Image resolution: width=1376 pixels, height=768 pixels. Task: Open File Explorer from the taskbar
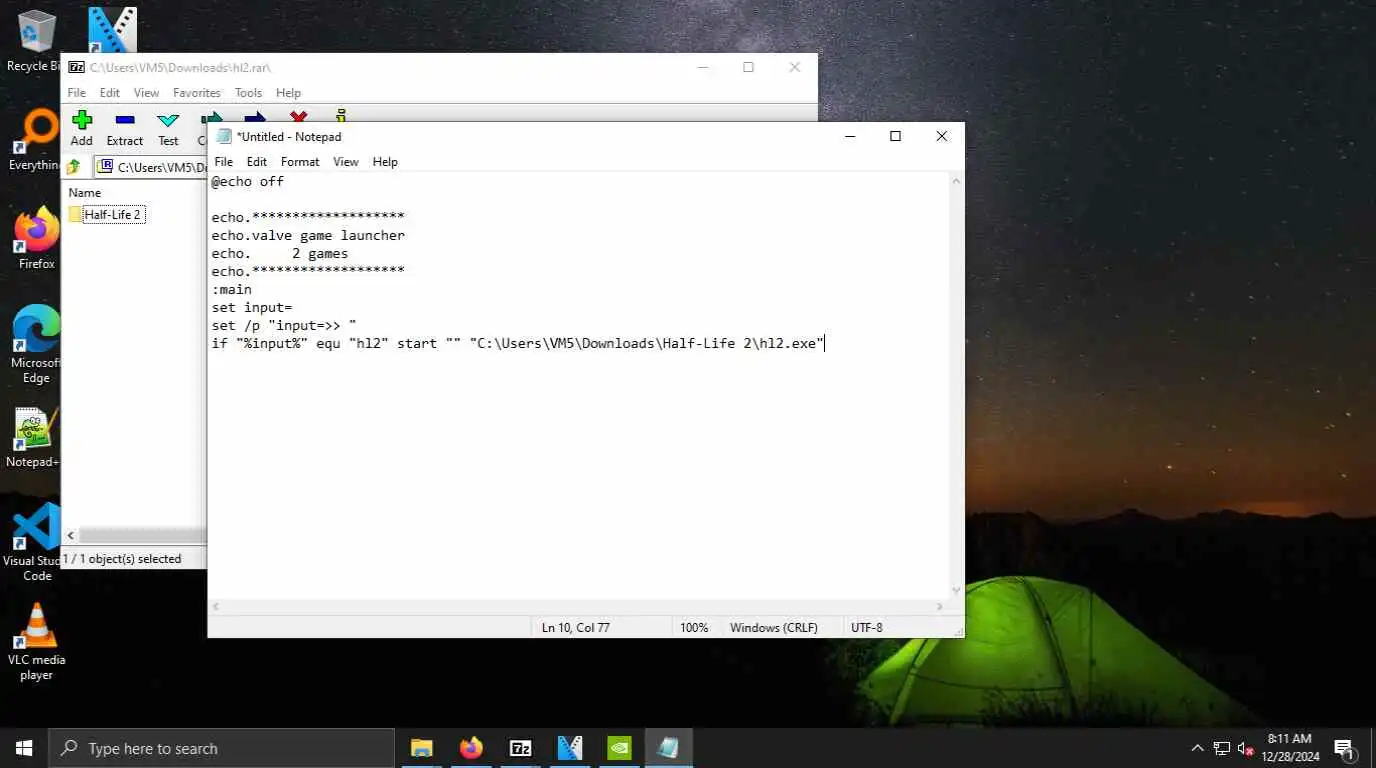pyautogui.click(x=421, y=748)
